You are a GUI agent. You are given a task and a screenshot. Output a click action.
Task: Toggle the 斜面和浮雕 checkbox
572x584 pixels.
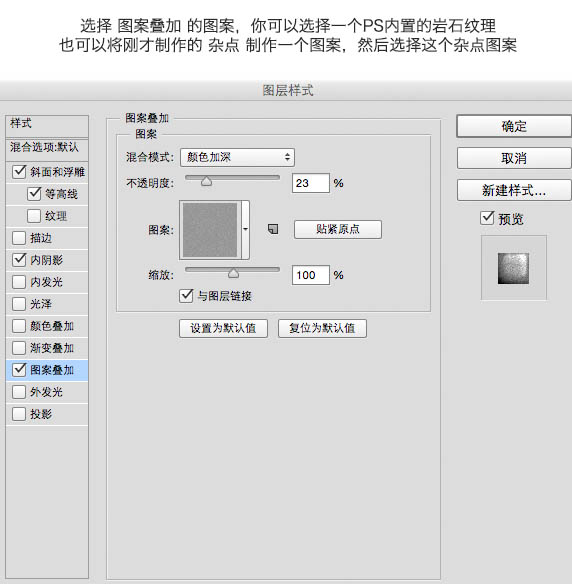point(19,172)
